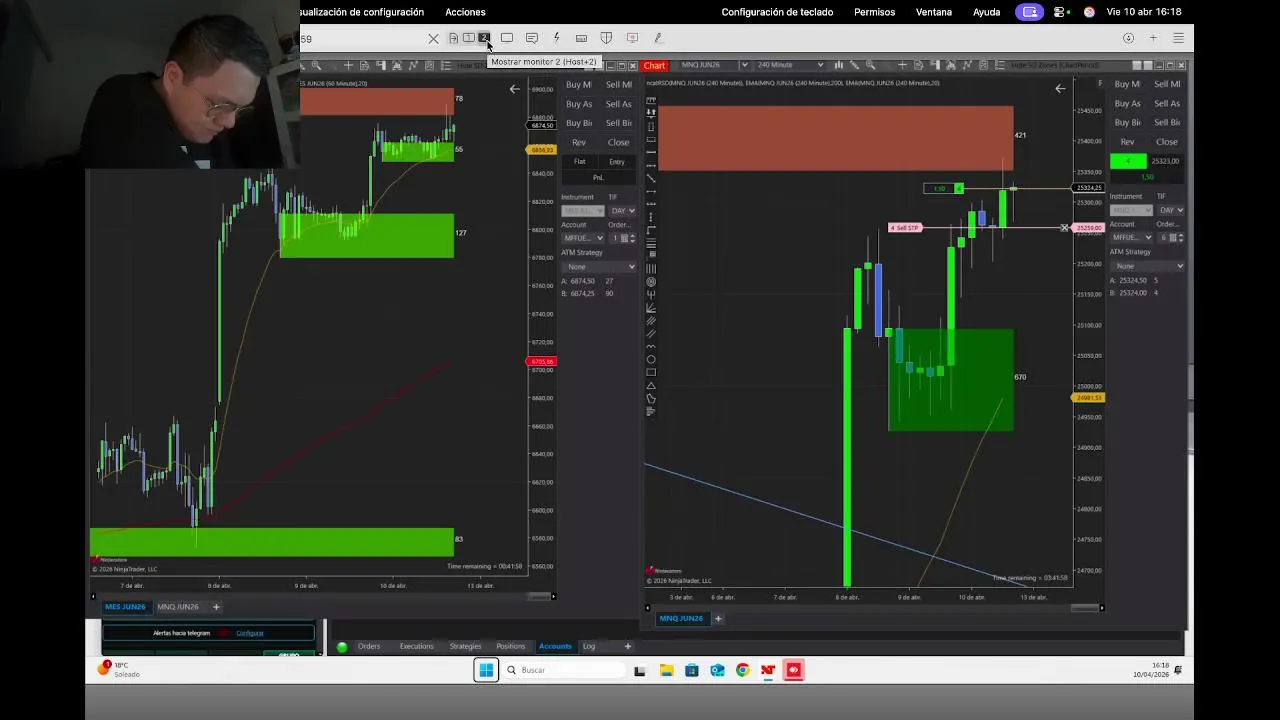Click the Configurar link
Image resolution: width=1280 pixels, height=720 pixels.
pyautogui.click(x=250, y=633)
